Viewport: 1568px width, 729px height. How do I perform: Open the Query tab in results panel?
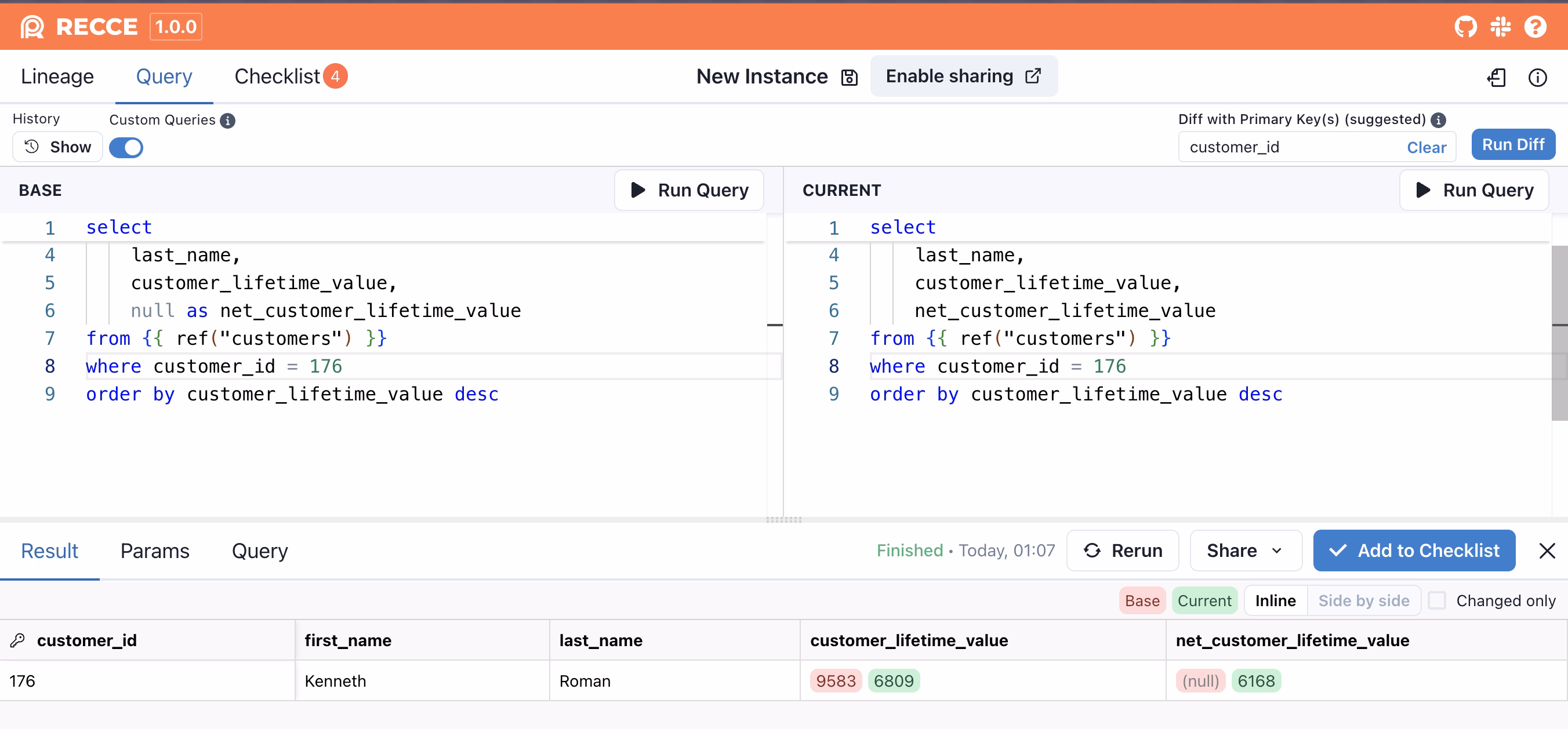coord(260,551)
